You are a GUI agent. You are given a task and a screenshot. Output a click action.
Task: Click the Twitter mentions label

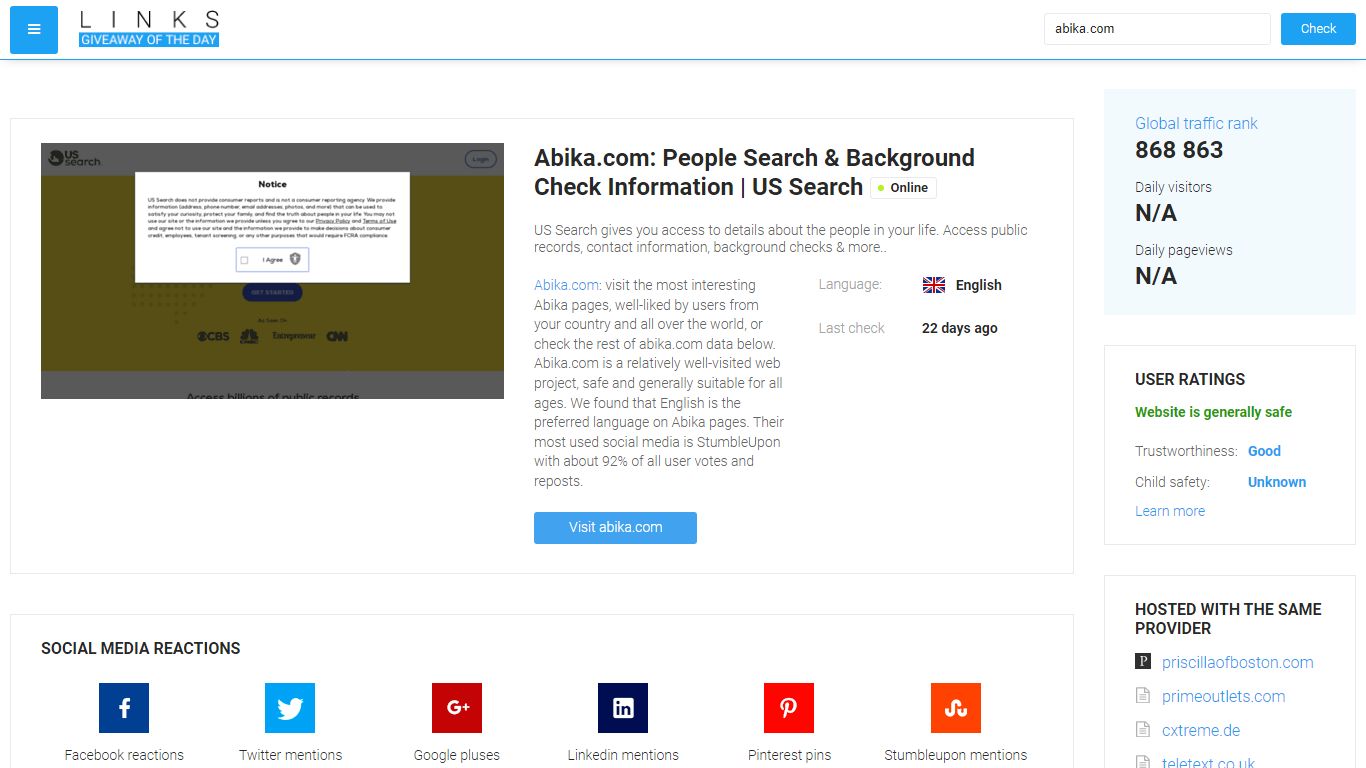[x=290, y=755]
